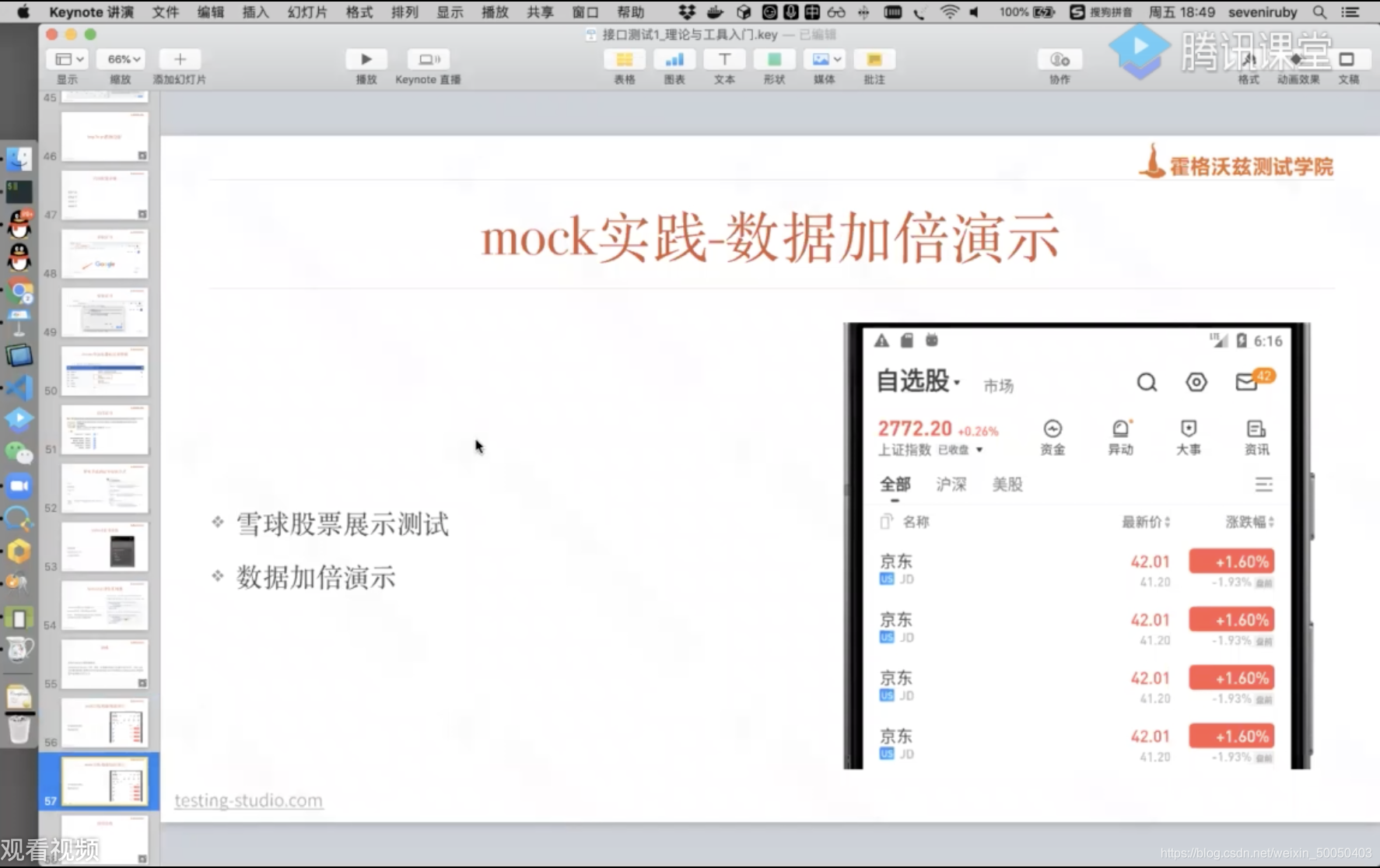Open the 格式 menu in the menu bar
The image size is (1380, 868).
359,12
